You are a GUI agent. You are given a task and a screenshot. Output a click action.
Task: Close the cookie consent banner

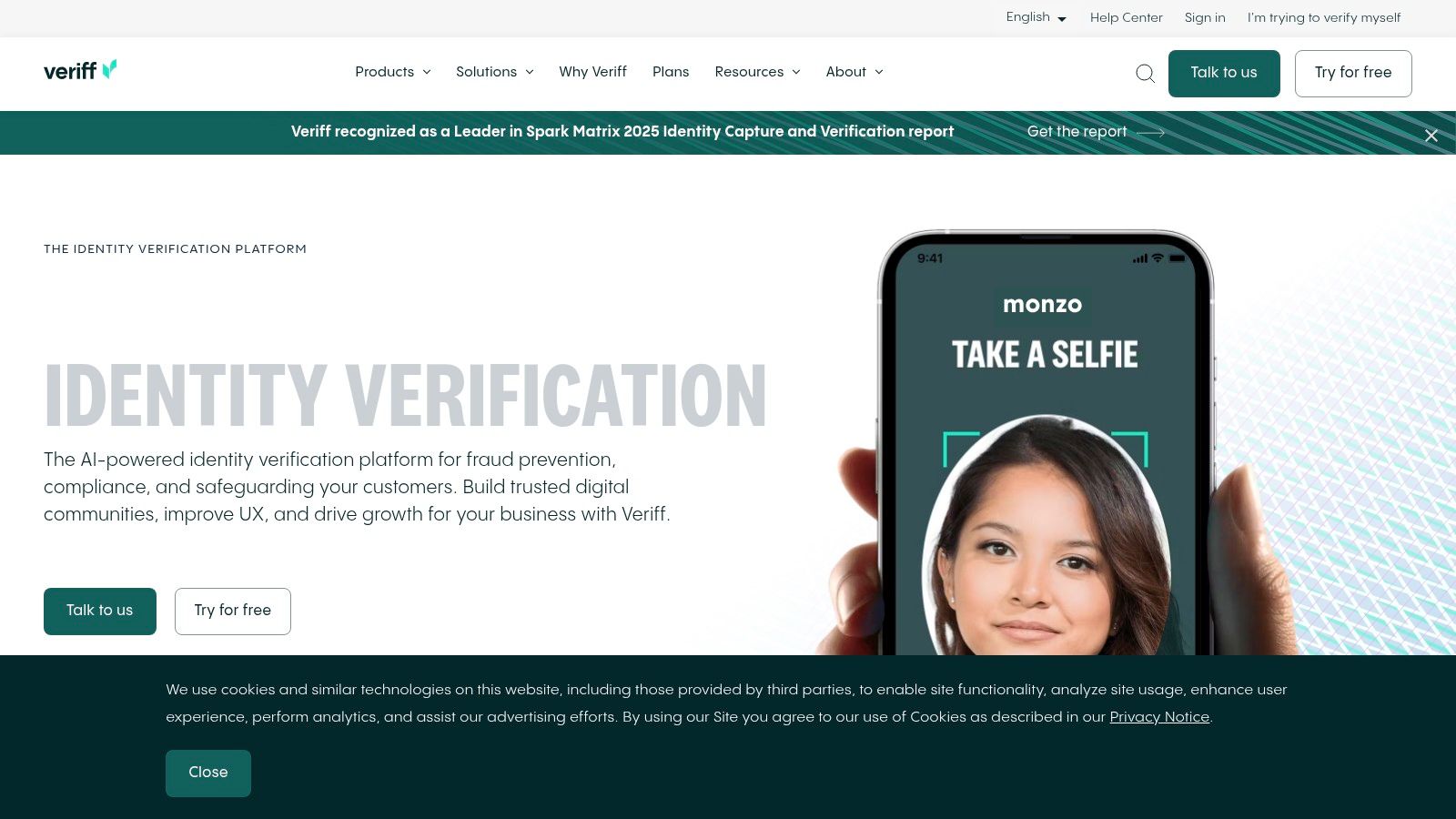[x=207, y=773]
